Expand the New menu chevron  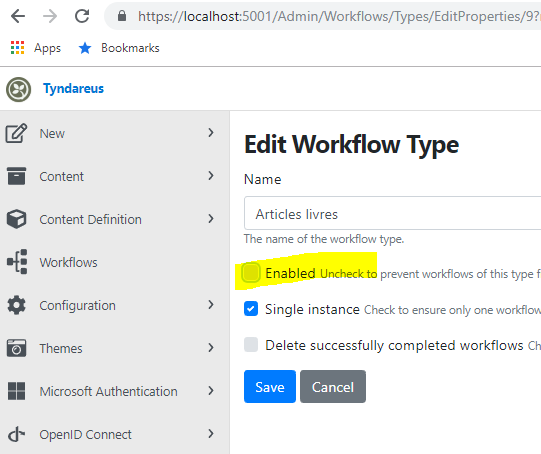[211, 133]
